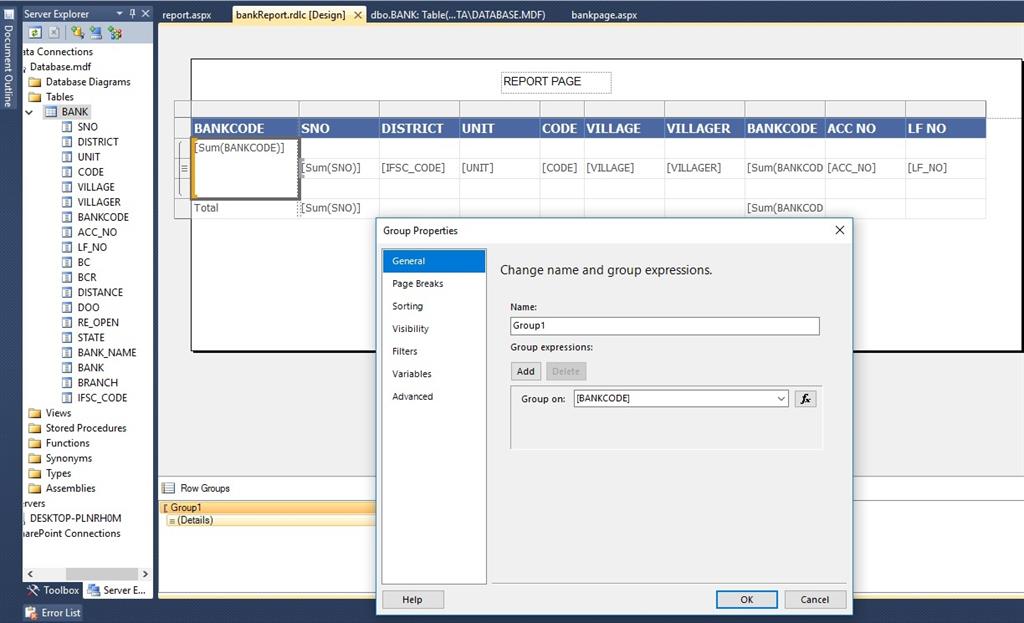Select DESKTOP-PLNRH0M server node
Screen dimensions: 1024x623
click(x=75, y=518)
